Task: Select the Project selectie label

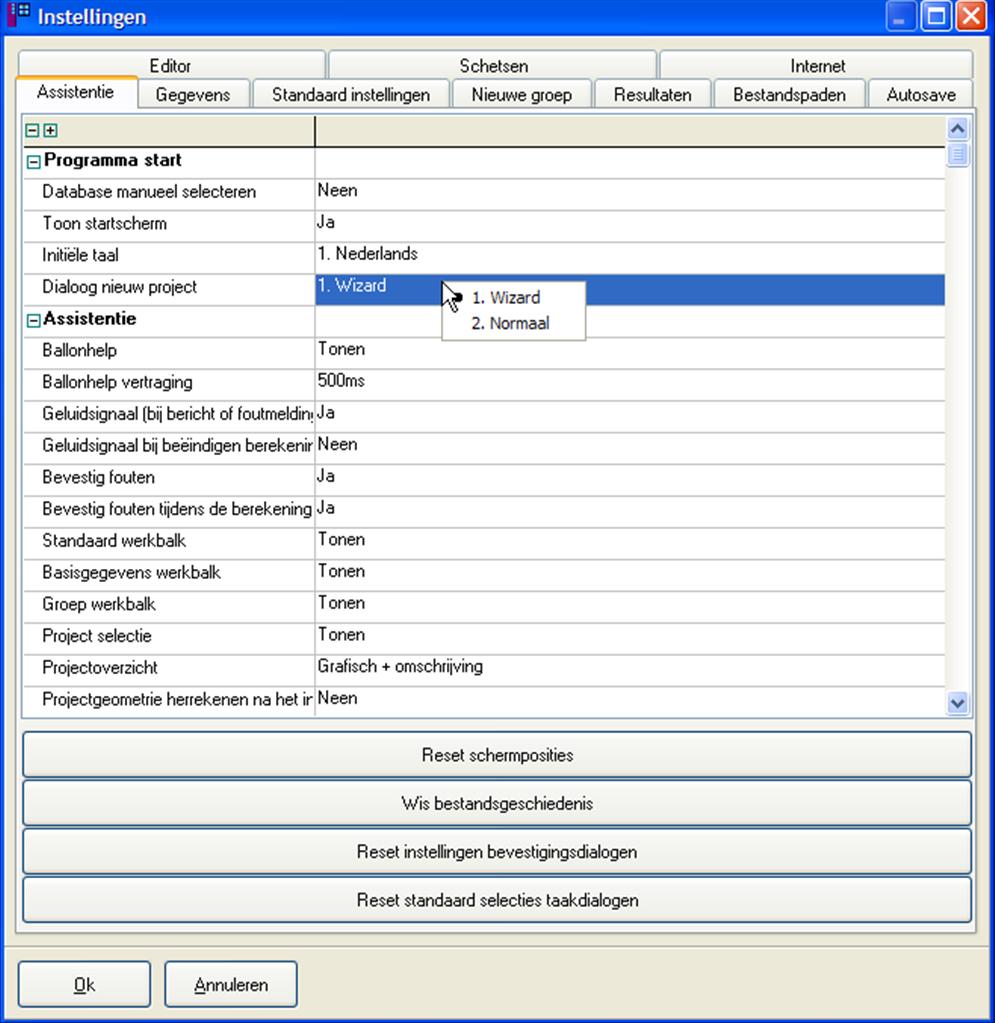Action: click(97, 636)
